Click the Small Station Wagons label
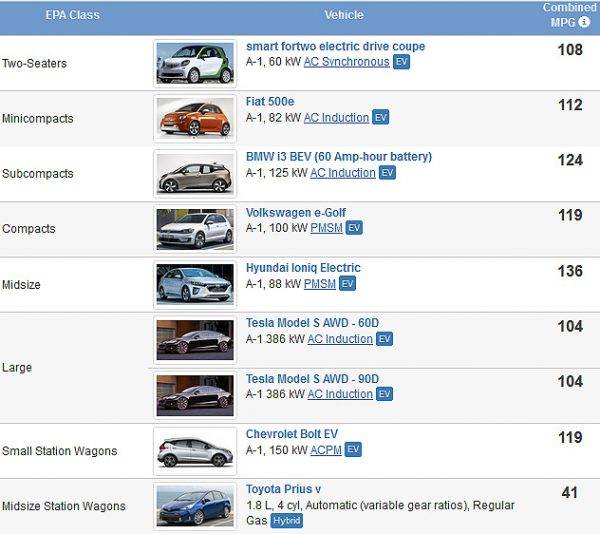Image resolution: width=600 pixels, height=534 pixels. pos(60,451)
